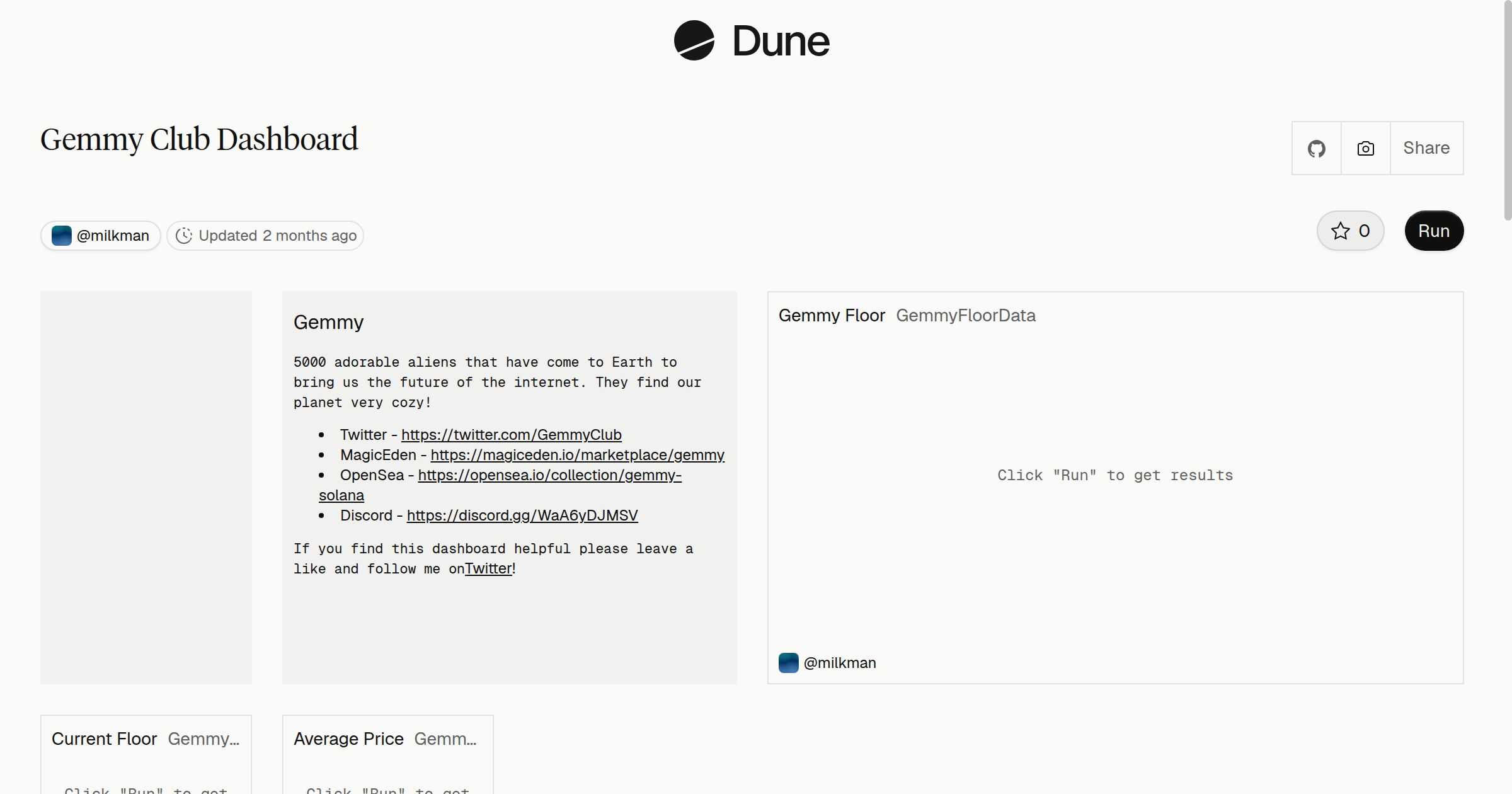Click the Twitter follow link in last sentence
This screenshot has height=794, width=1512.
coord(488,568)
